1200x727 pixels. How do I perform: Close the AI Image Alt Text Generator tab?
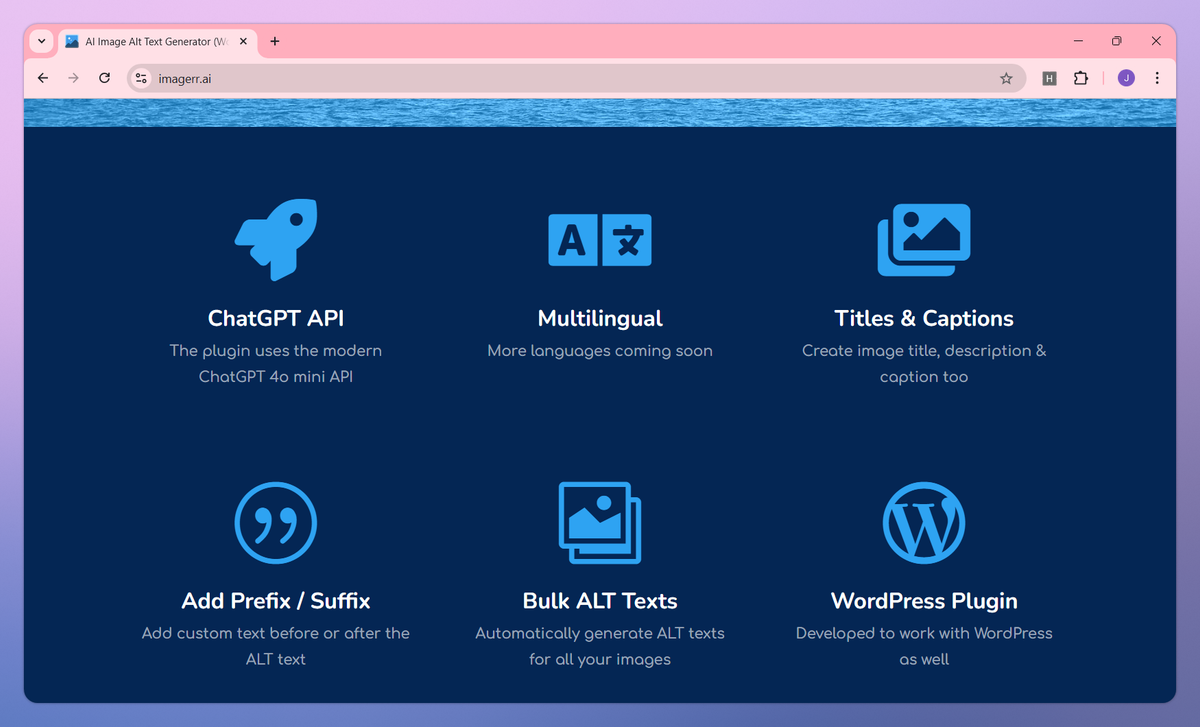point(241,42)
